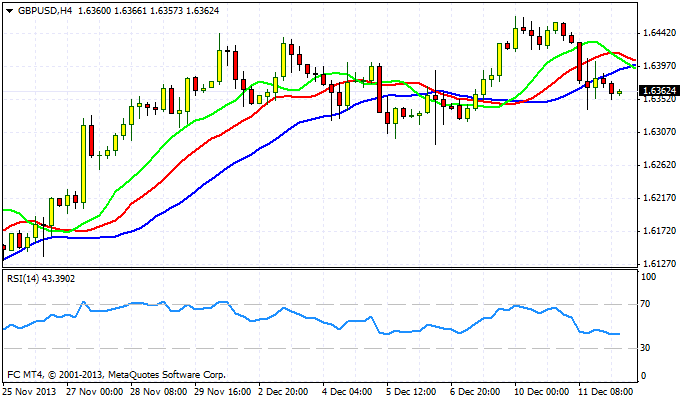This screenshot has width=680, height=400.
Task: Click the 5 Dec 12:00 time label
Action: (411, 392)
